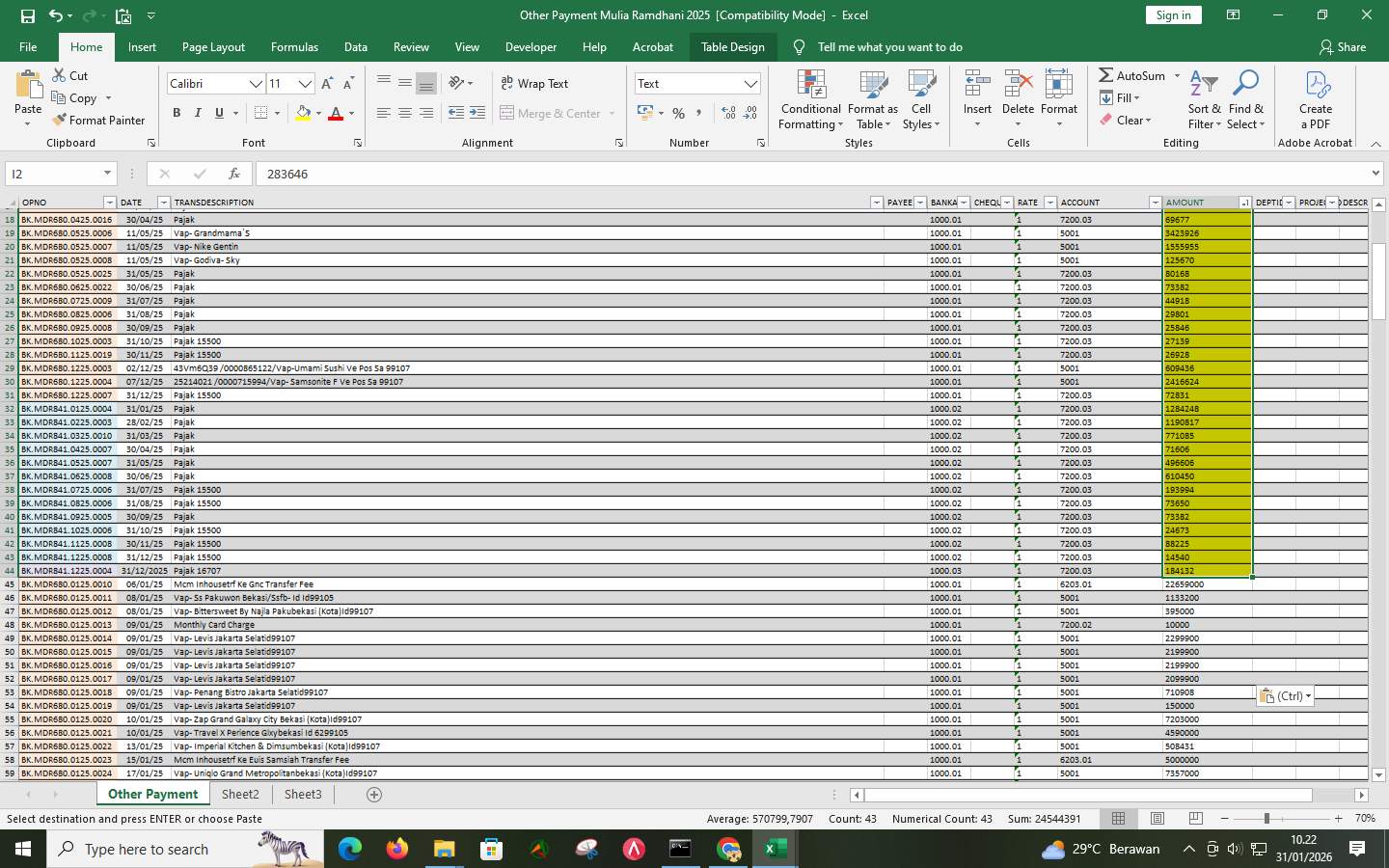Click the Name Box showing I2

(x=55, y=174)
